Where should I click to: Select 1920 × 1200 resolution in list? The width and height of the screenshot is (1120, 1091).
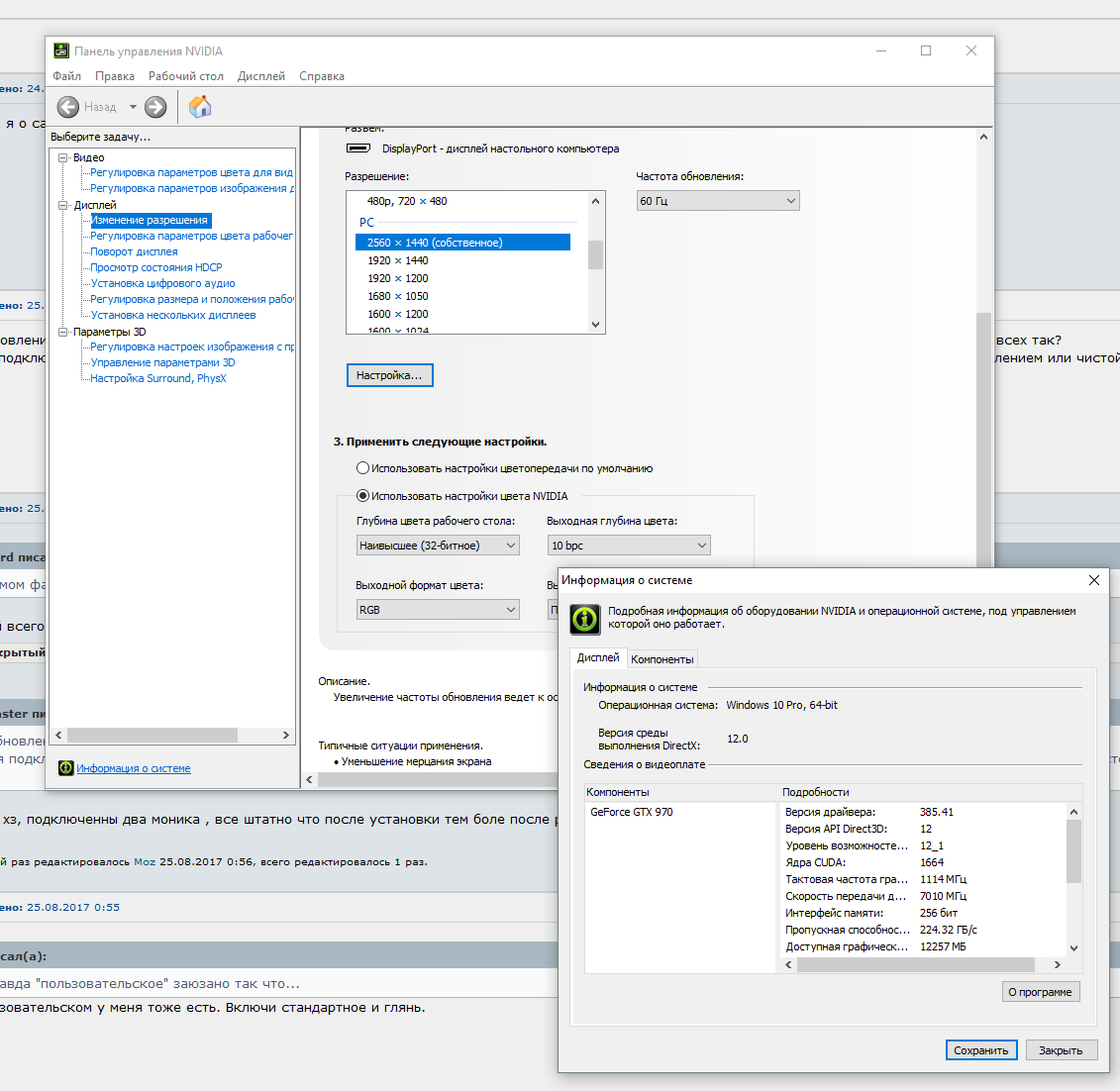[x=398, y=278]
